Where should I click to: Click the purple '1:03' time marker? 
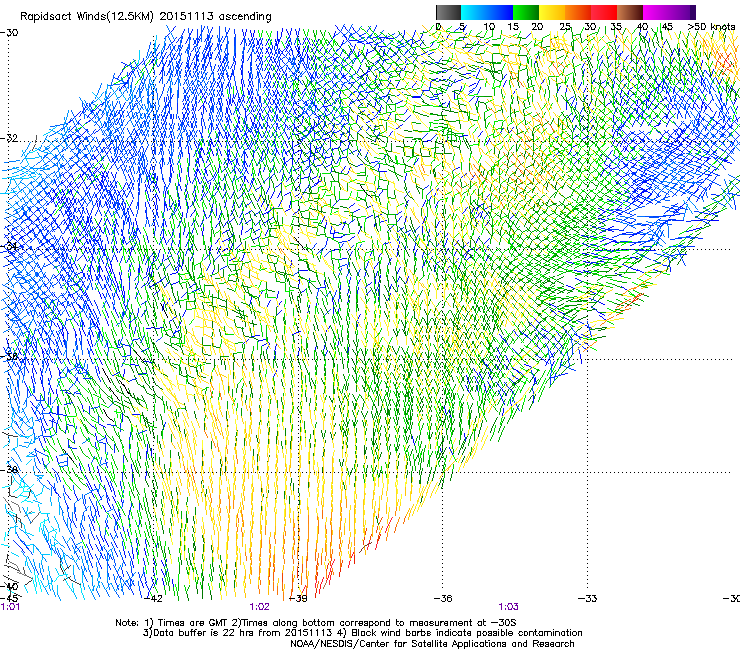pos(508,607)
